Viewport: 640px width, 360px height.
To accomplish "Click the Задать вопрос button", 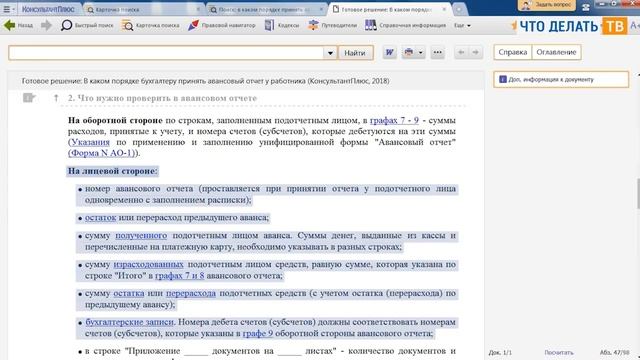I will (547, 5).
